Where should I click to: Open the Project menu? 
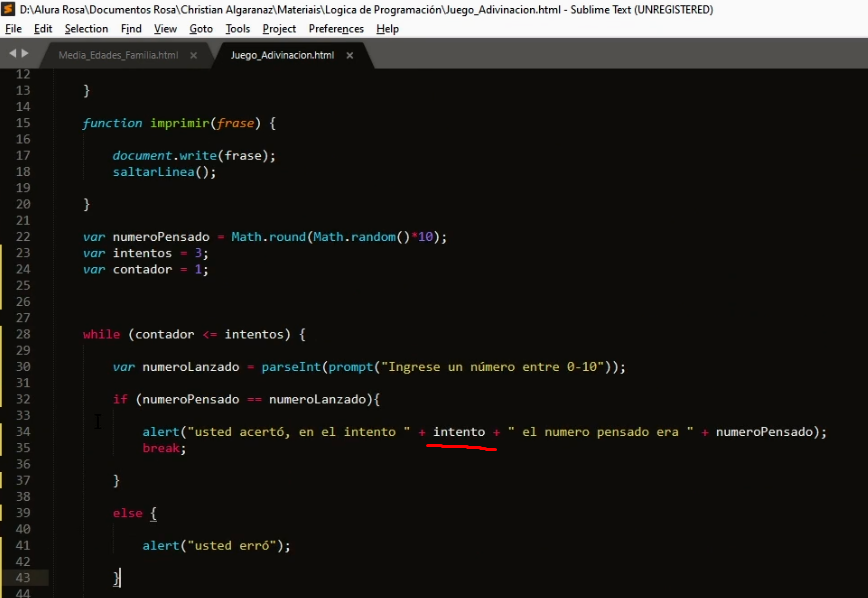(x=279, y=29)
